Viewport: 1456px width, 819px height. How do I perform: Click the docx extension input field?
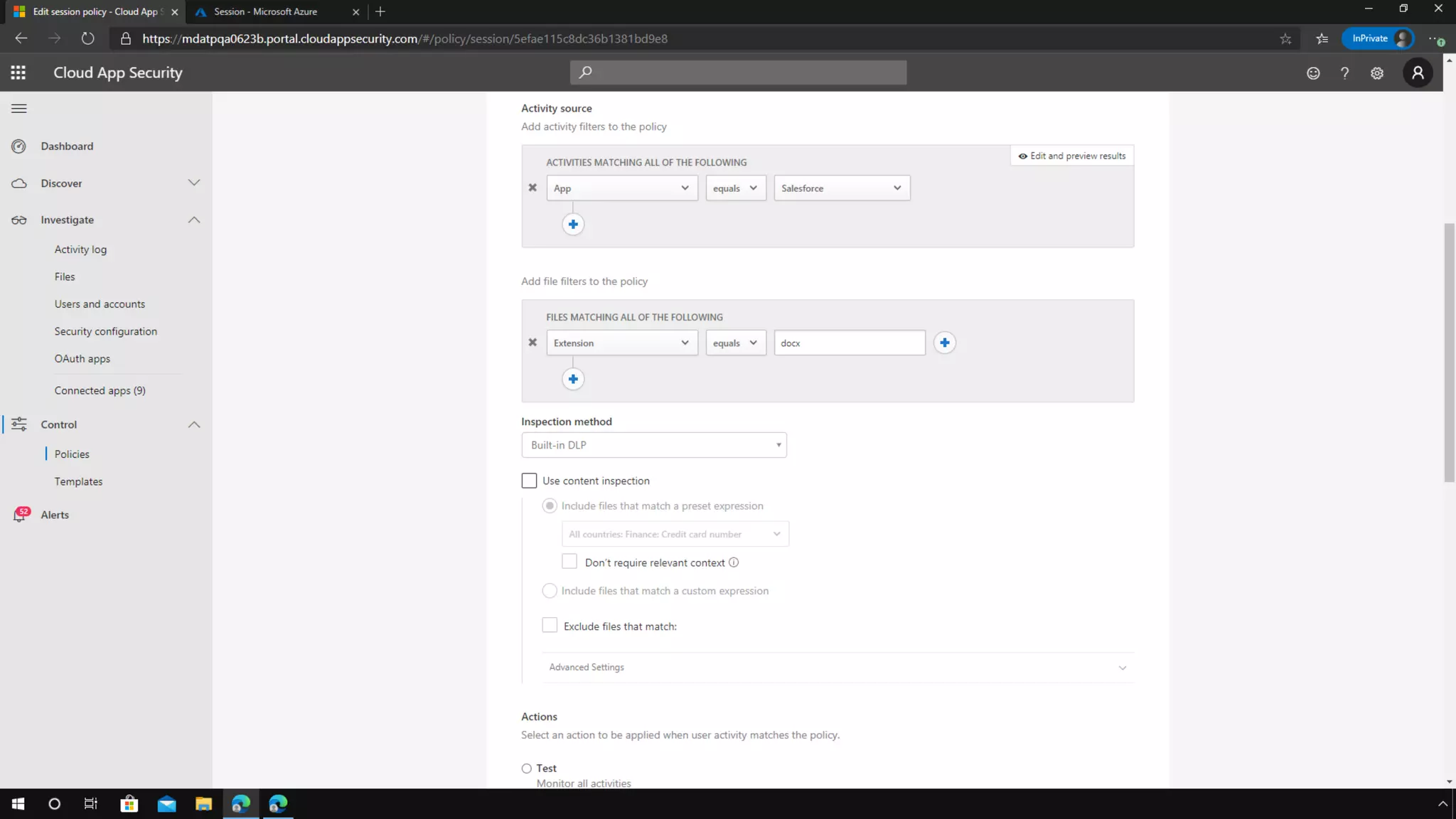849,343
